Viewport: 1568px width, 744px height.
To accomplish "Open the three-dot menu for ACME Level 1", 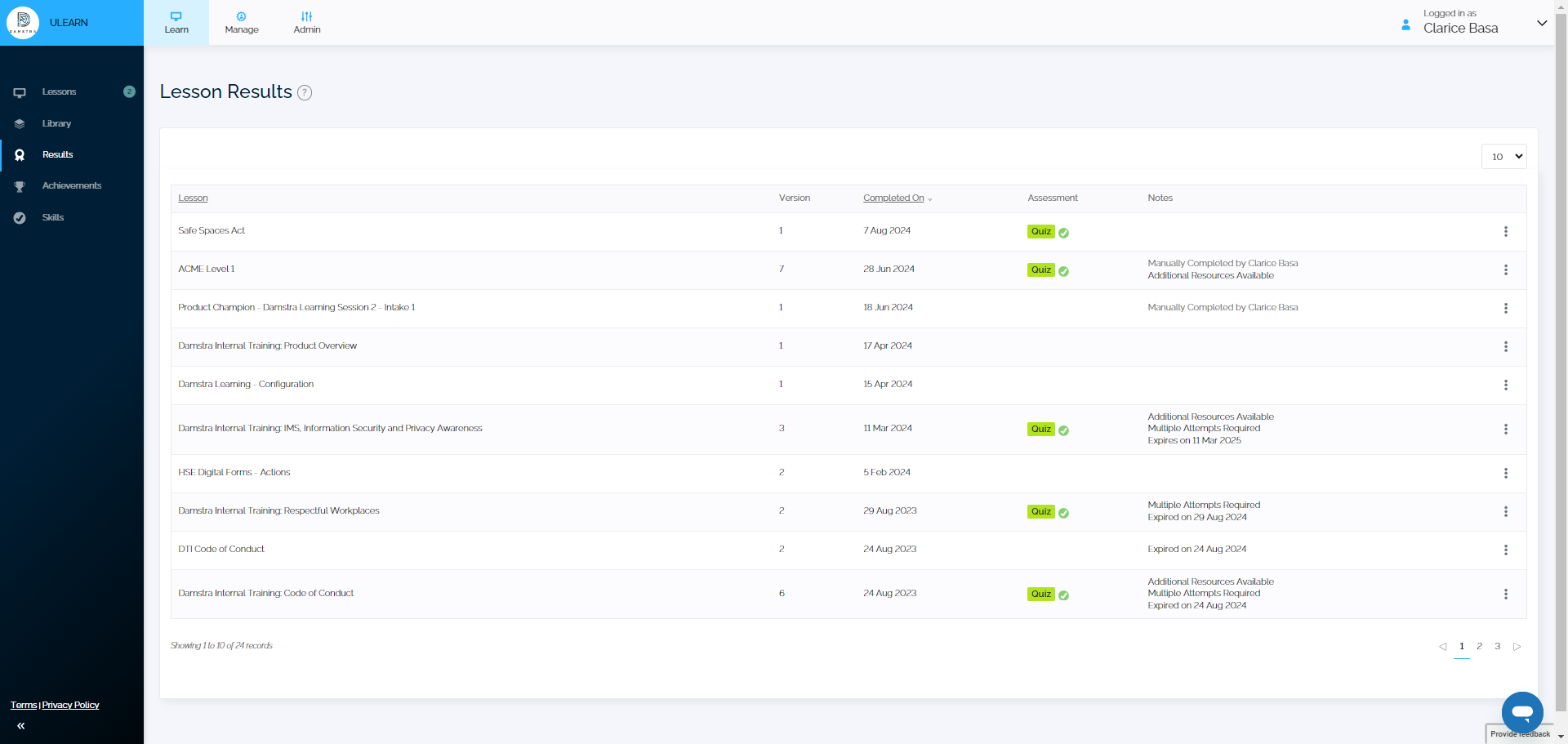I will point(1505,270).
